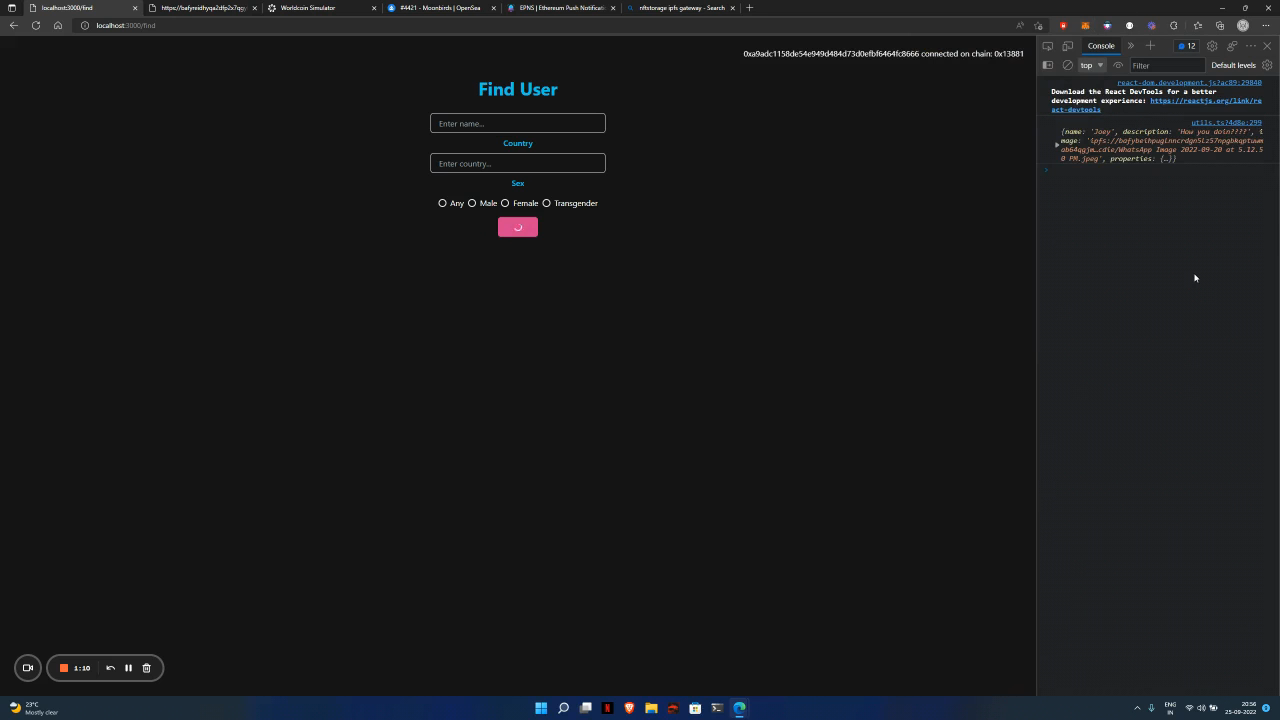Switch to the Worldcoin Simulator tab
The width and height of the screenshot is (1280, 720).
coord(320,8)
